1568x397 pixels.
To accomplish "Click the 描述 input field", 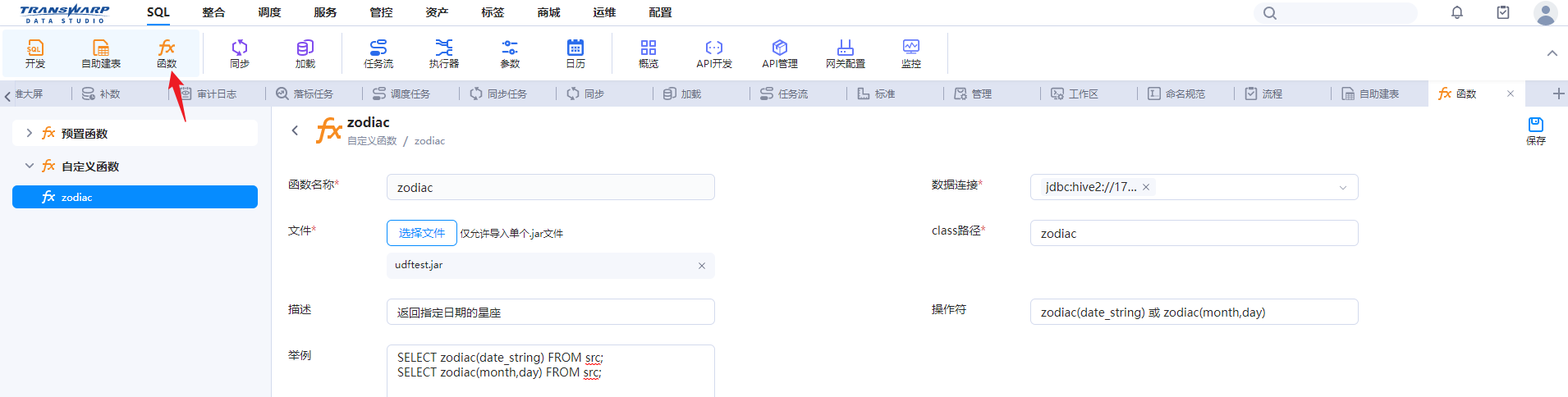I will [x=551, y=312].
